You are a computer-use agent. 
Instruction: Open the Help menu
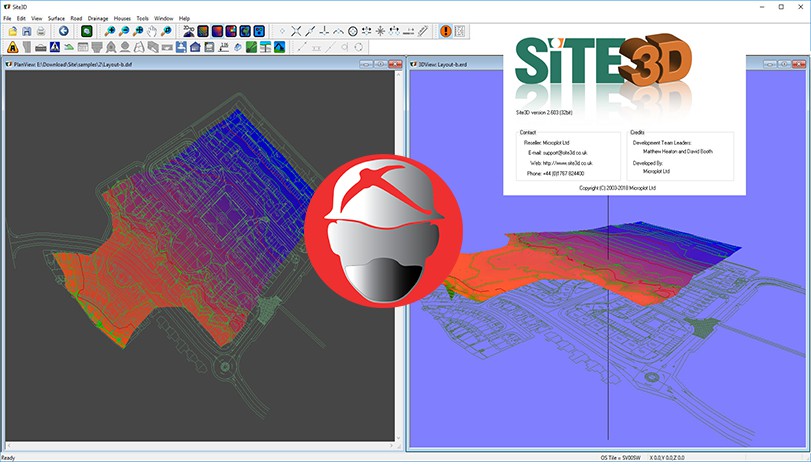(185, 18)
